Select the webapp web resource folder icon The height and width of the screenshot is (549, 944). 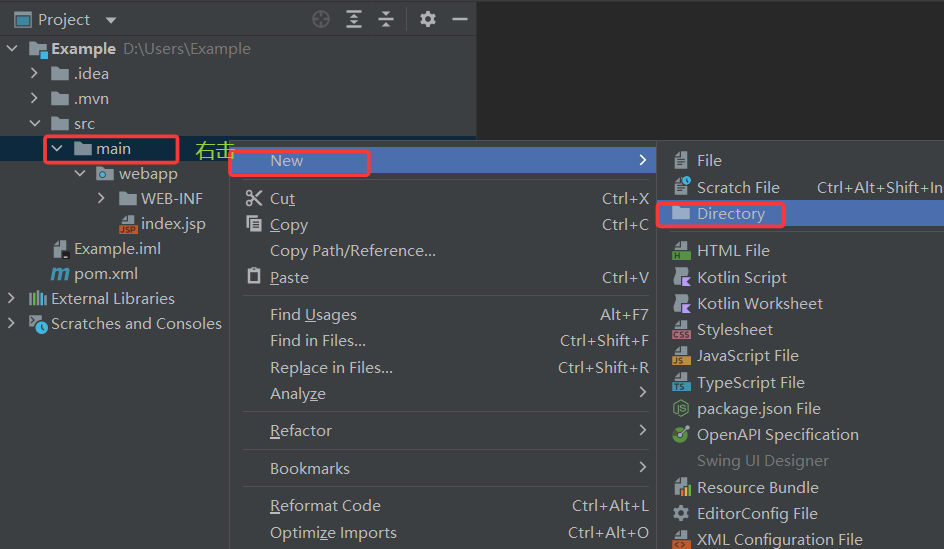click(x=105, y=174)
